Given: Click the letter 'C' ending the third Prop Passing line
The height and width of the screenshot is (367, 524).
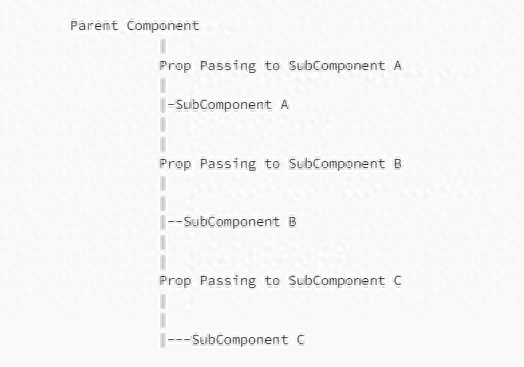Looking at the screenshot, I should click(397, 281).
